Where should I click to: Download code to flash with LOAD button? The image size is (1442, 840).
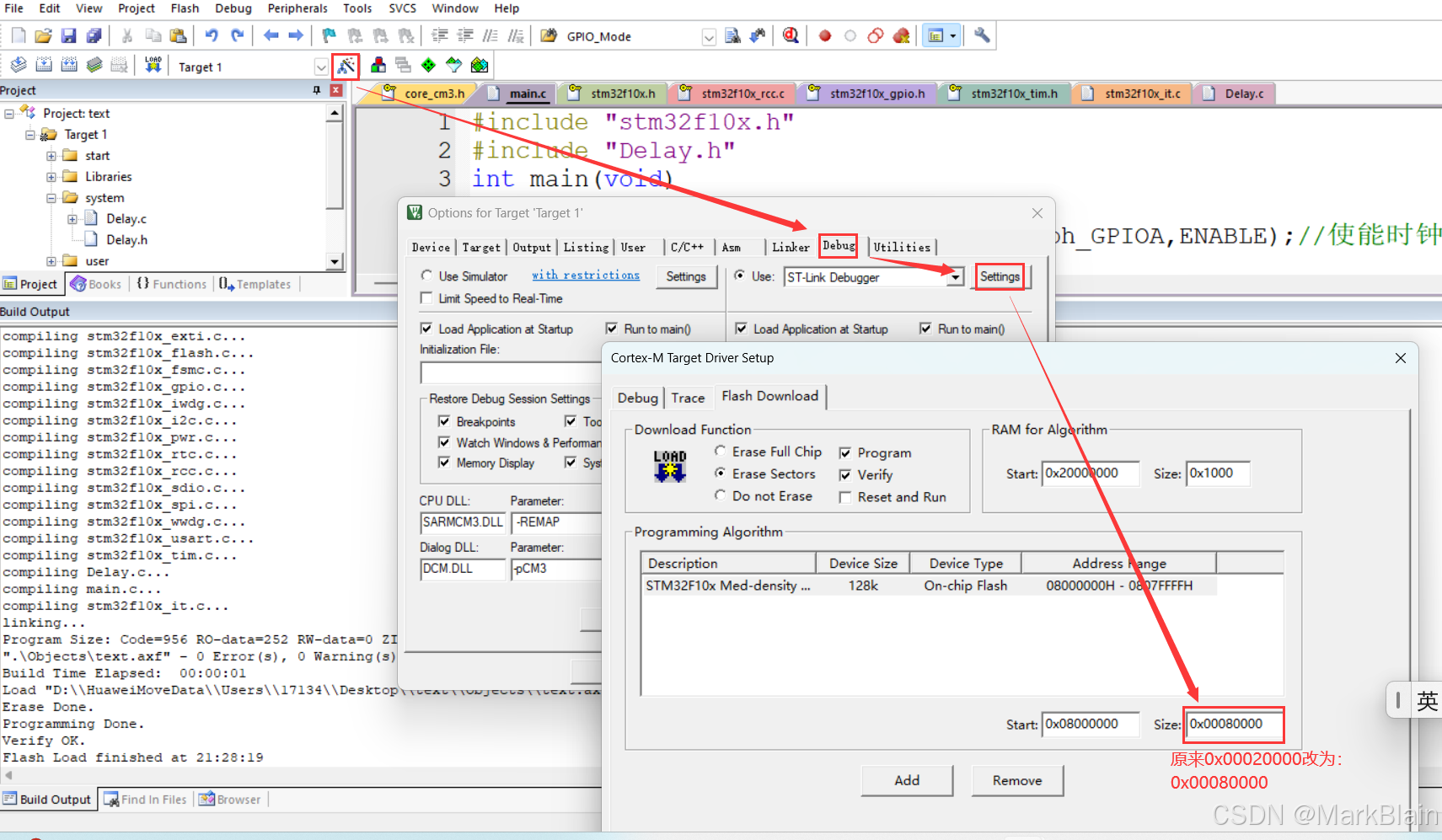tap(153, 65)
